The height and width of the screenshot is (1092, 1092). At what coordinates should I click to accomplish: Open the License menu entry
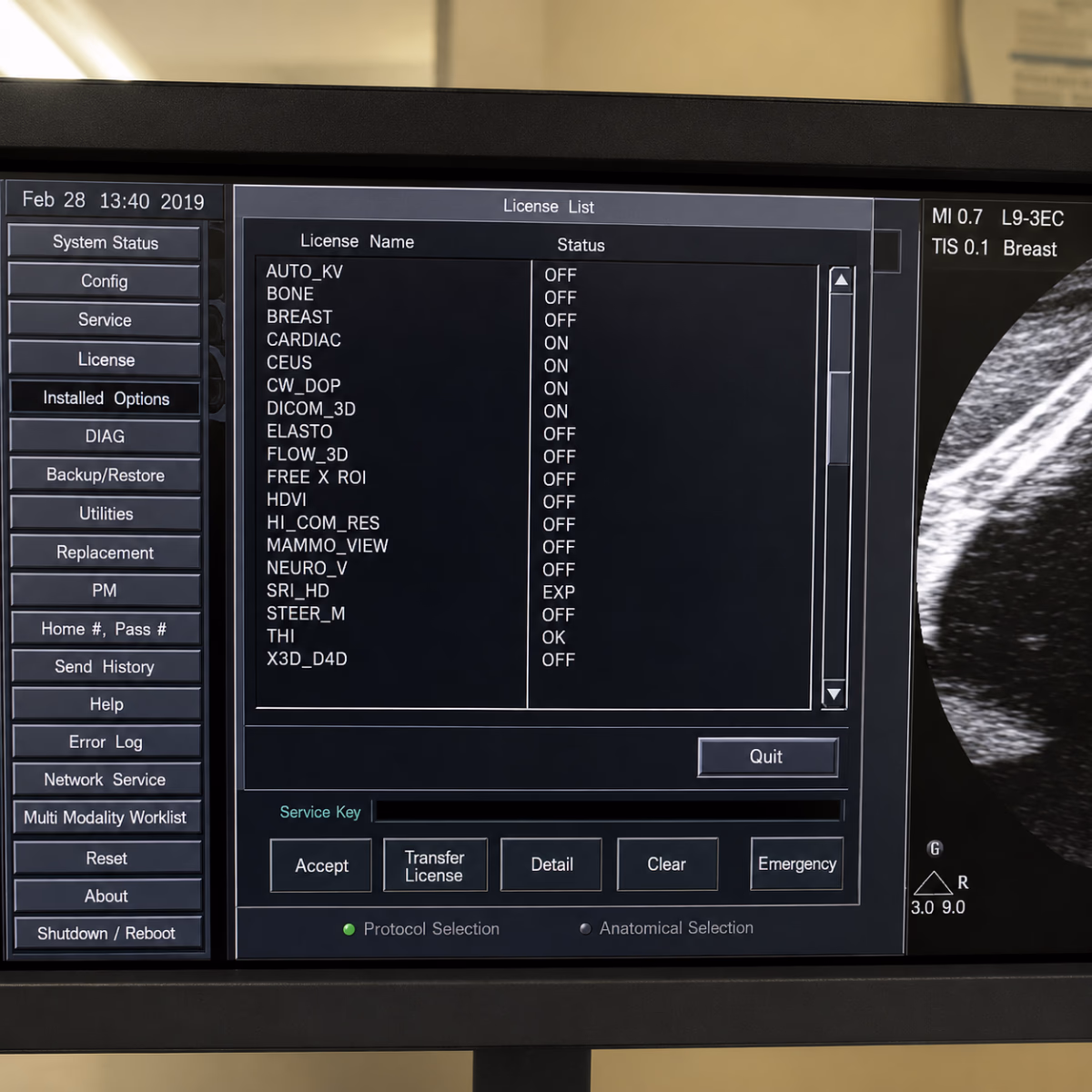pos(106,359)
